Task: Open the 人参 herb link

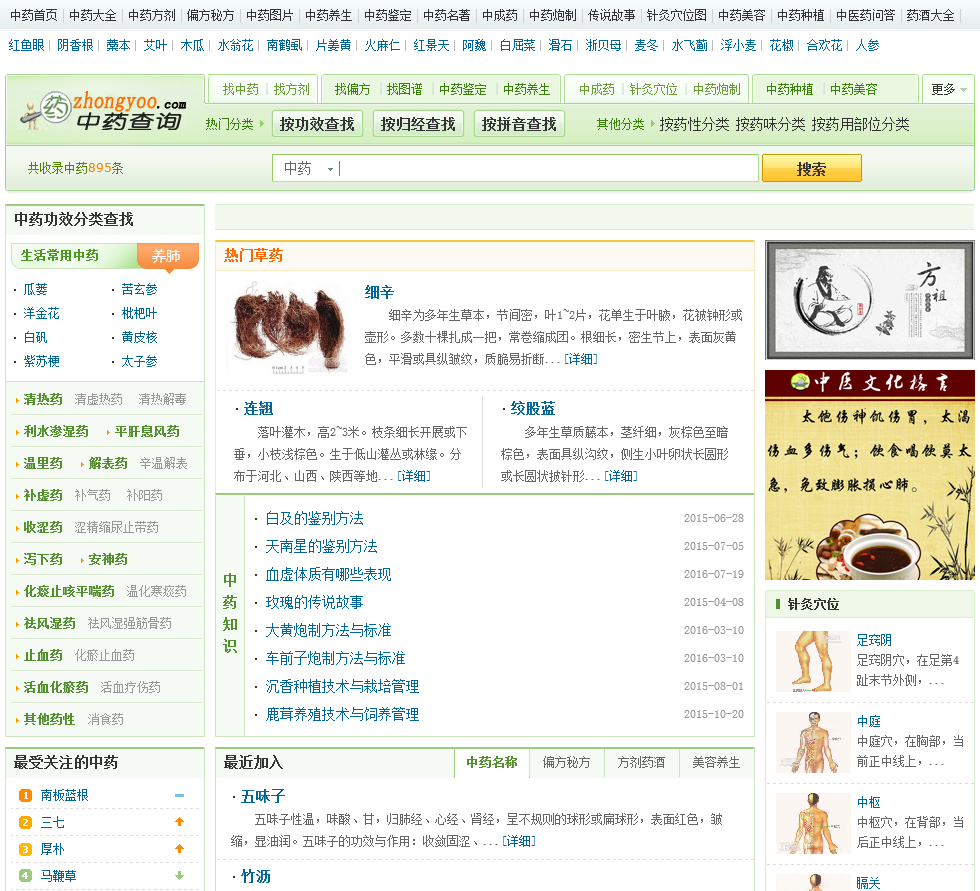Action: 868,45
